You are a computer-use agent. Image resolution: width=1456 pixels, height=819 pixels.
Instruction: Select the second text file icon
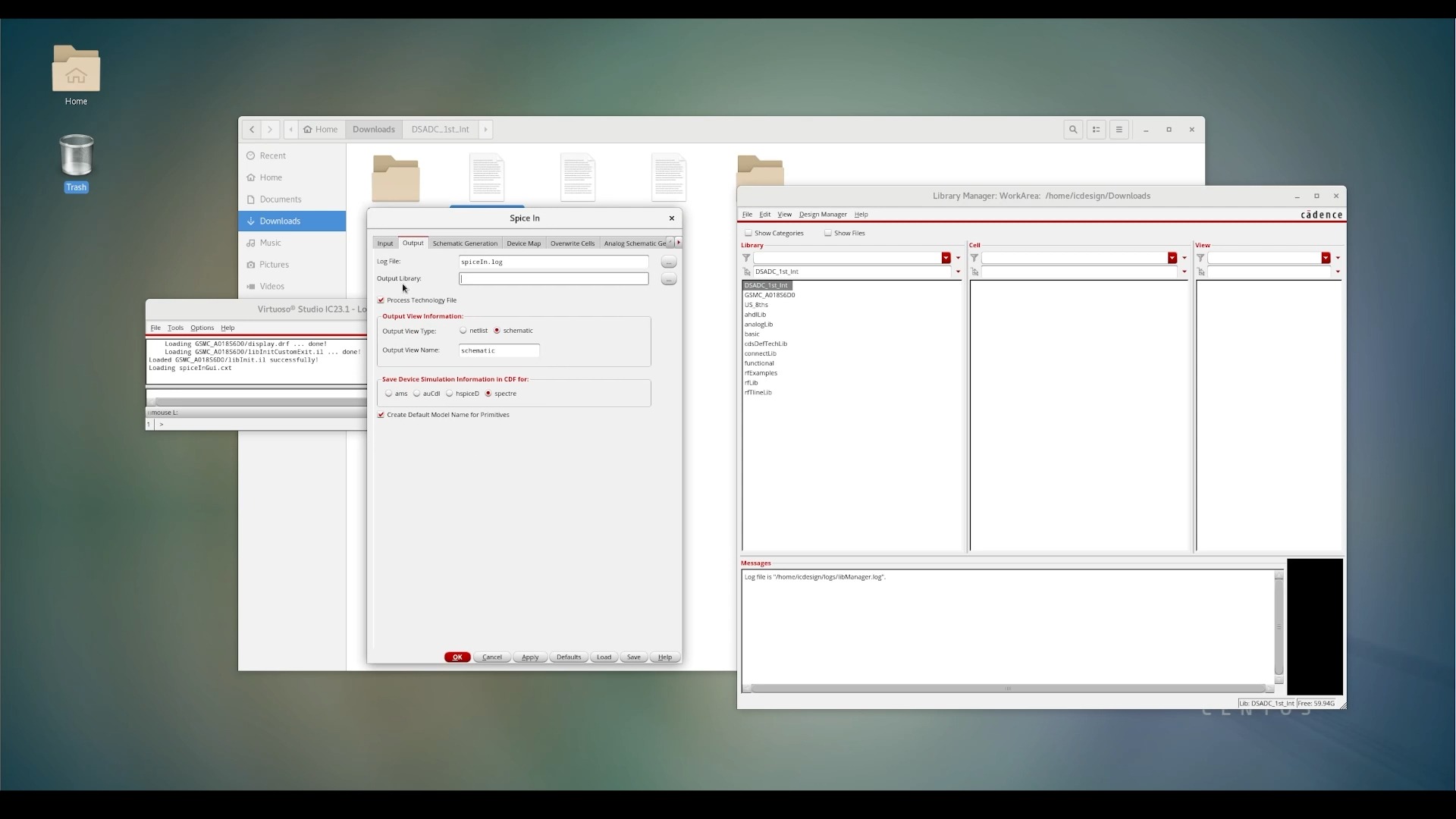(578, 177)
